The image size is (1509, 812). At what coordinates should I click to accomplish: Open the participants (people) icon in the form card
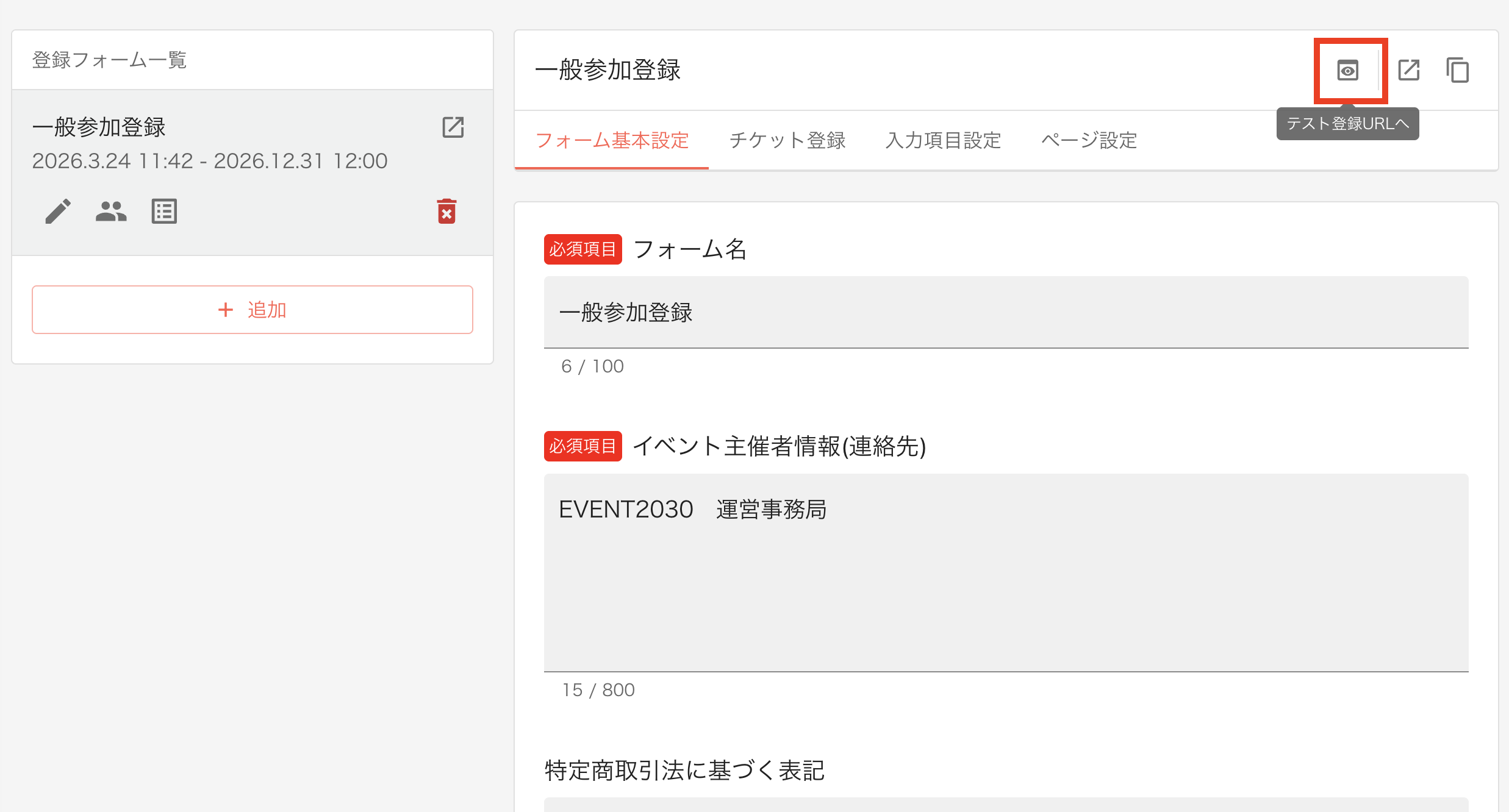coord(111,212)
